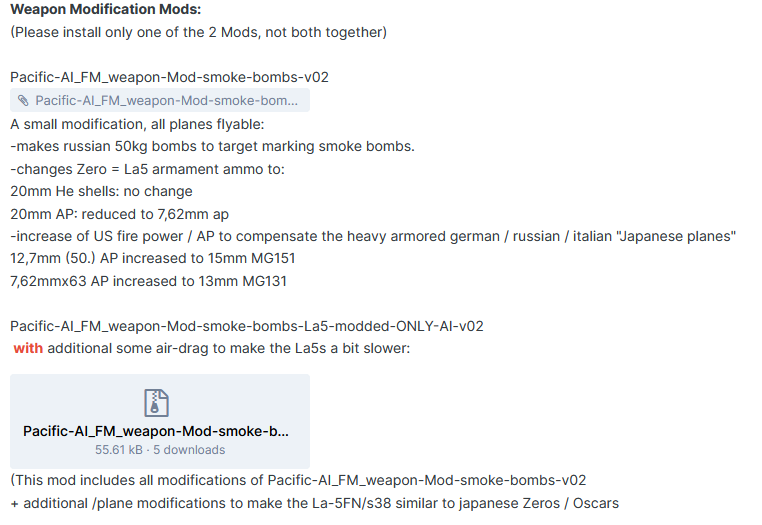Viewport: 762px width, 525px height.
Task: Click the '7,62mmx63 AP increased to 13mm' line
Action: (149, 281)
